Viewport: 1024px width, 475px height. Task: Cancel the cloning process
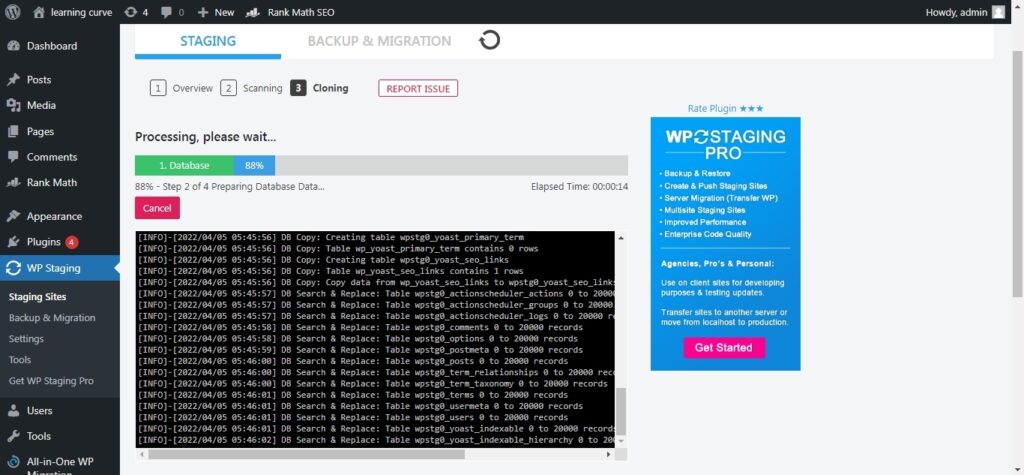(x=157, y=208)
